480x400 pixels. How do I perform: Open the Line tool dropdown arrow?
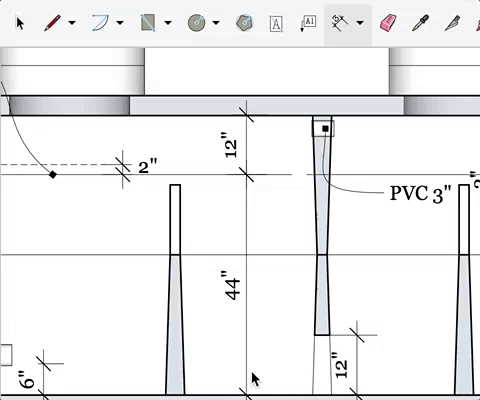coord(72,23)
